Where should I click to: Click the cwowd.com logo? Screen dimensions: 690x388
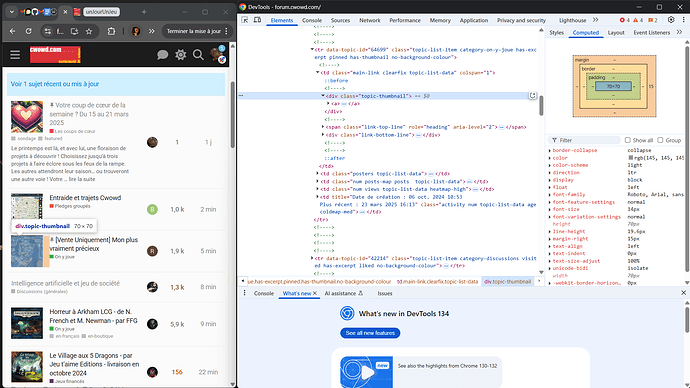click(55, 55)
